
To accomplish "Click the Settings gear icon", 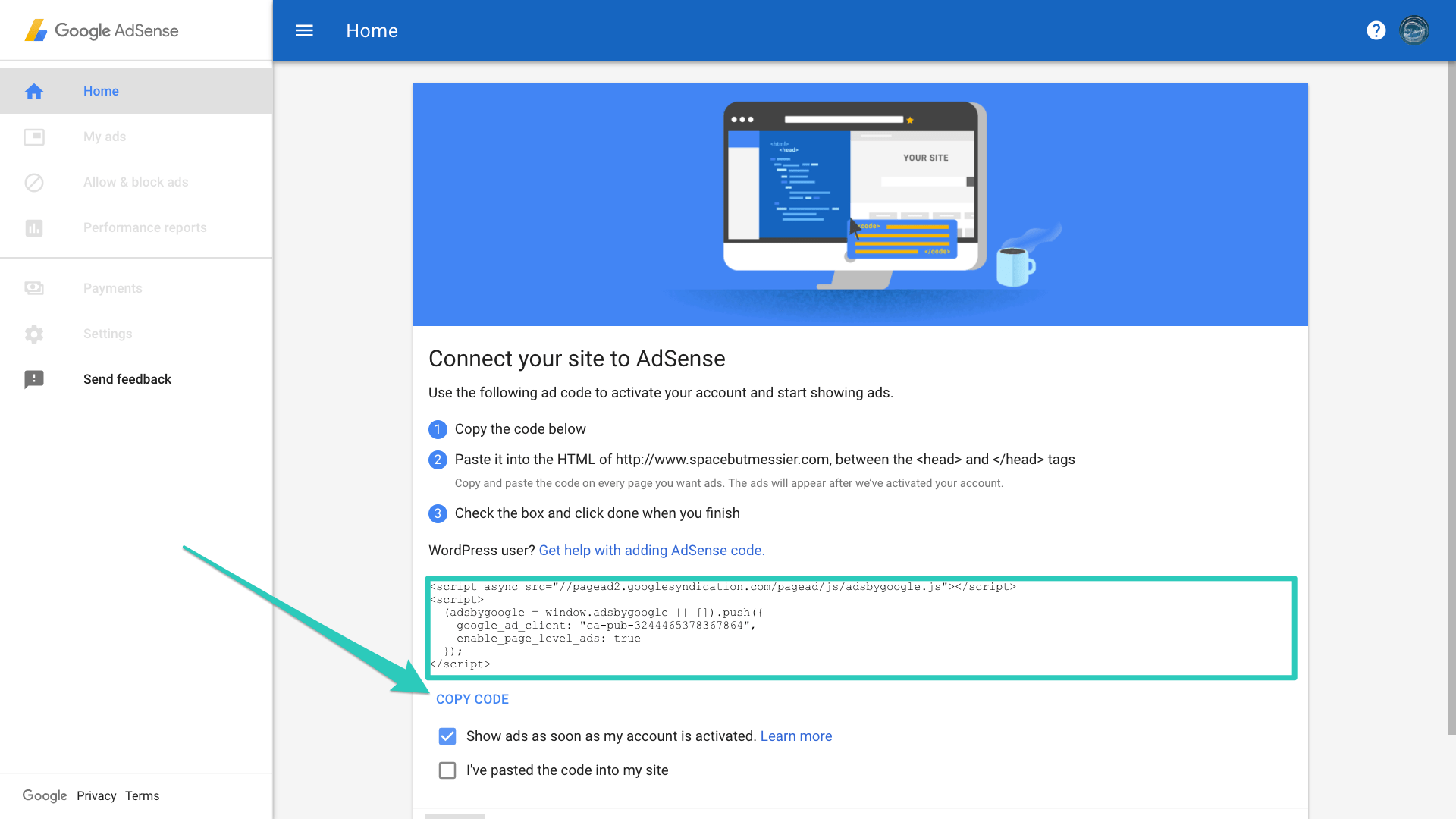I will (x=34, y=334).
